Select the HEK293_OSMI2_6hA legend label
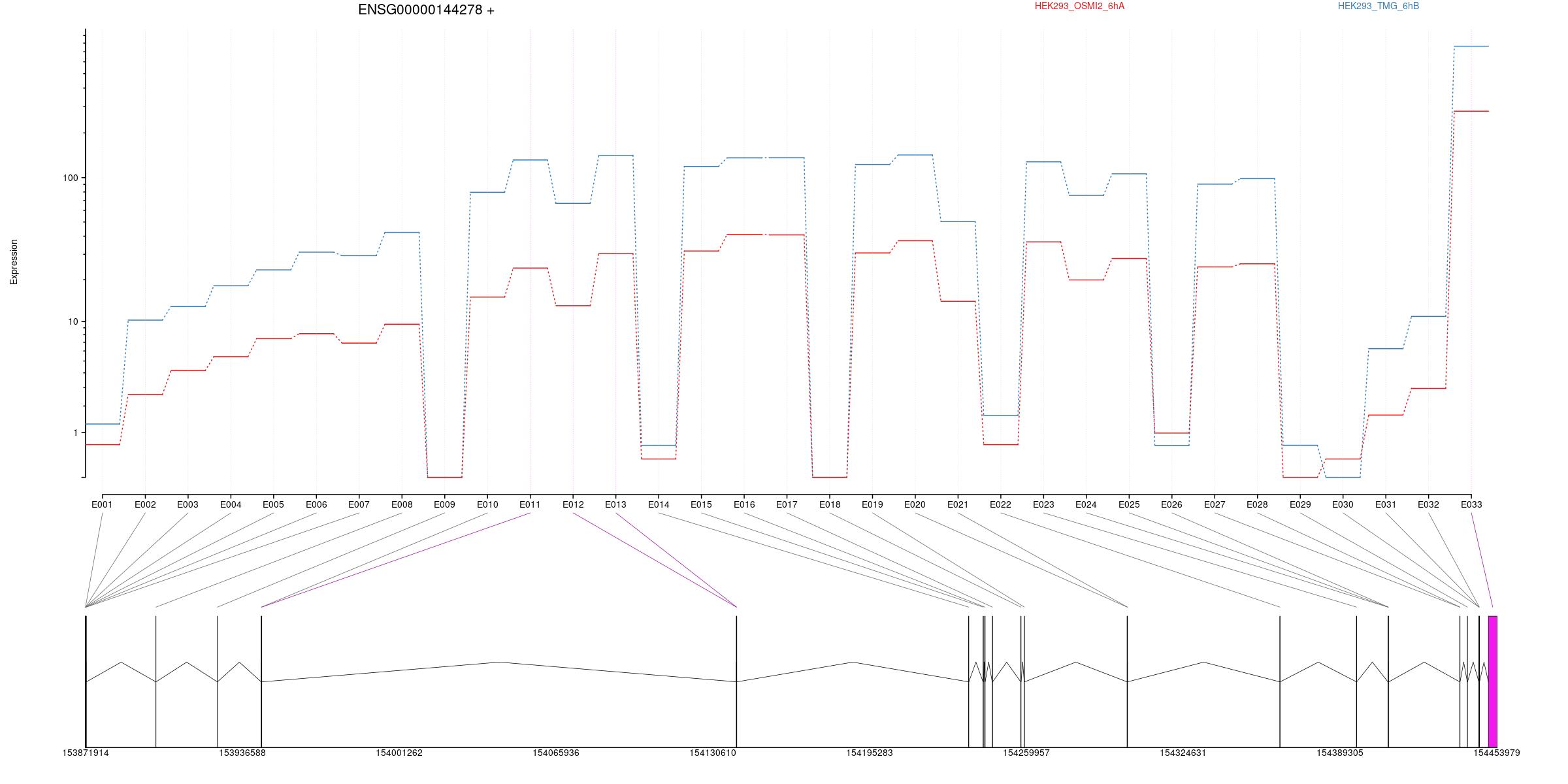This screenshot has height=784, width=1568. (x=1079, y=6)
